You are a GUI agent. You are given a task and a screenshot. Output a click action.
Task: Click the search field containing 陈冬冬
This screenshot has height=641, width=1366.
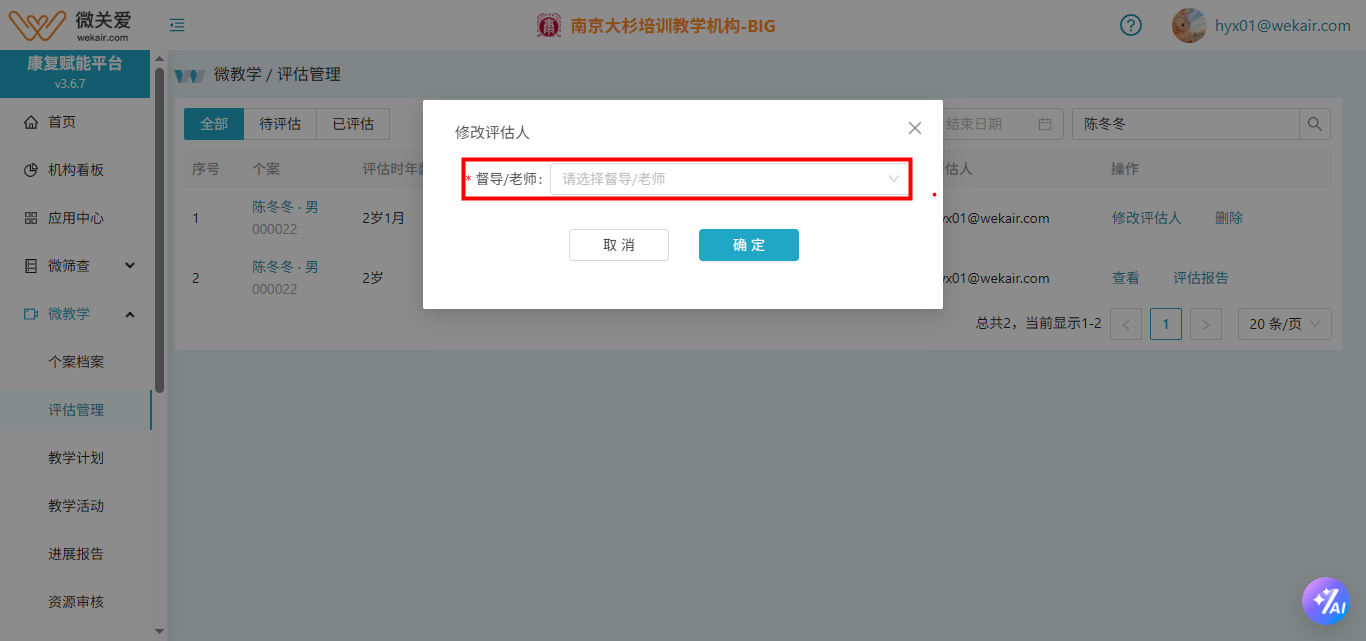point(1186,124)
